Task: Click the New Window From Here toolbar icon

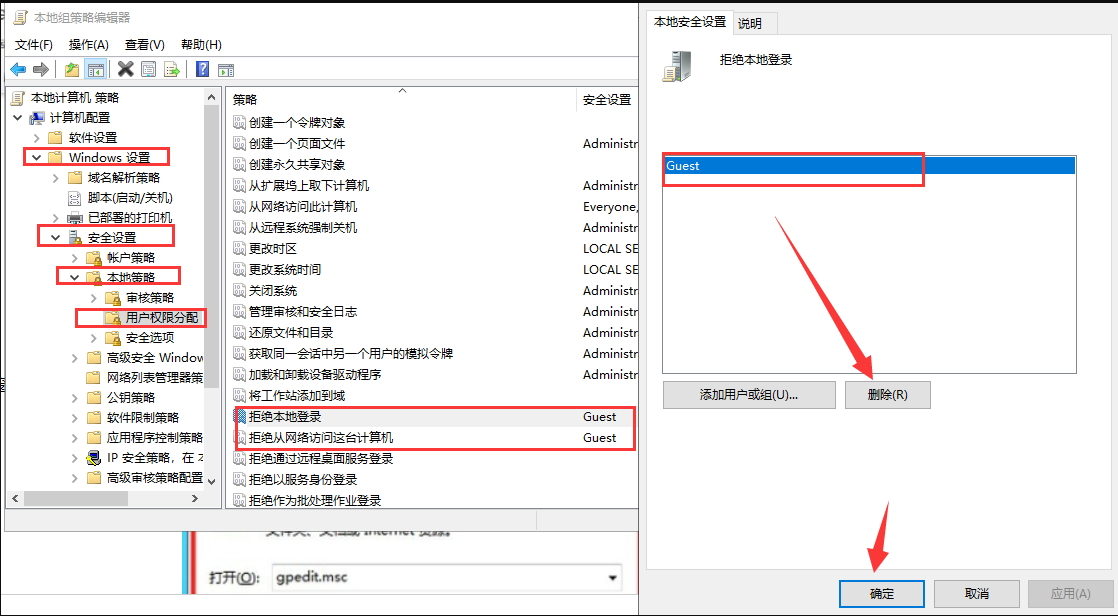Action: point(224,68)
